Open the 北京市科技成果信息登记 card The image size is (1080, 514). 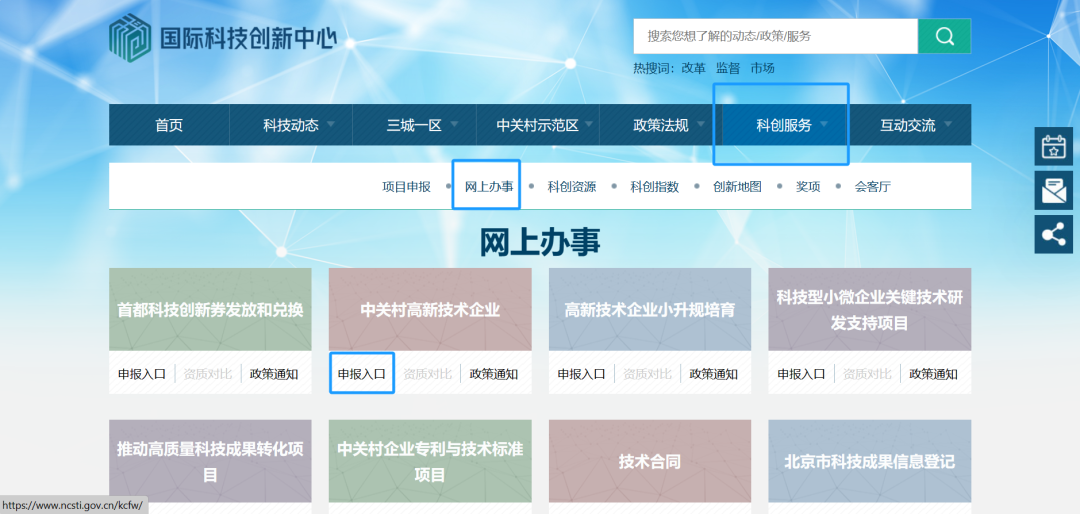(869, 461)
